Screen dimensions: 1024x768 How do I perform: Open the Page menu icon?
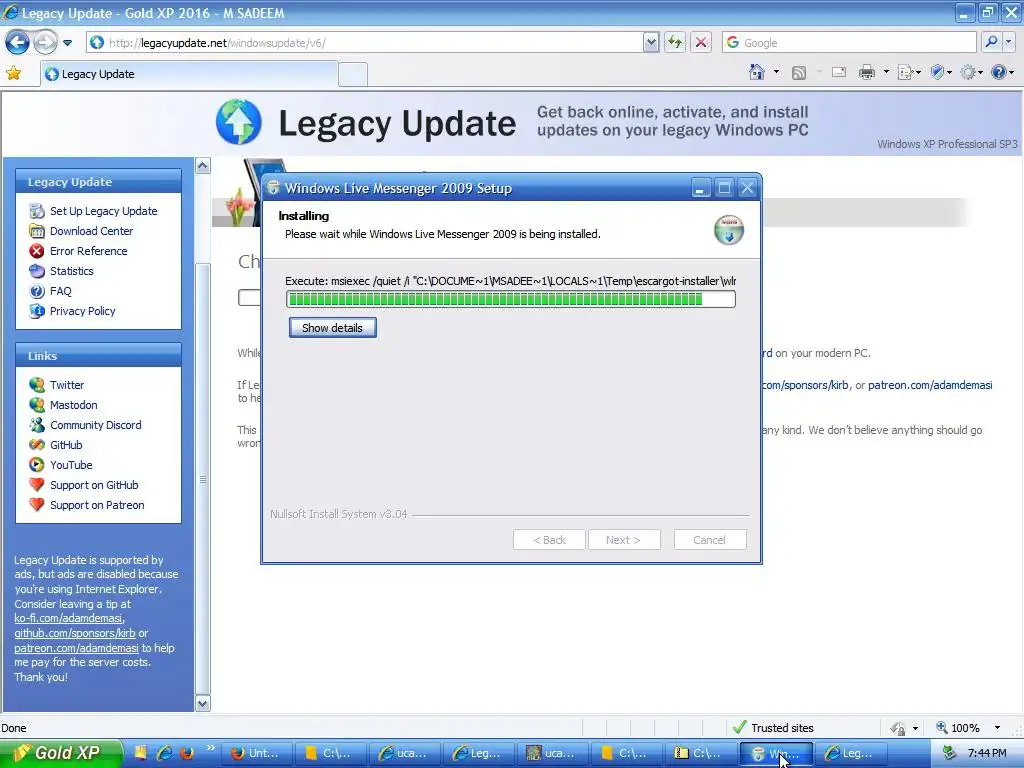click(x=906, y=72)
